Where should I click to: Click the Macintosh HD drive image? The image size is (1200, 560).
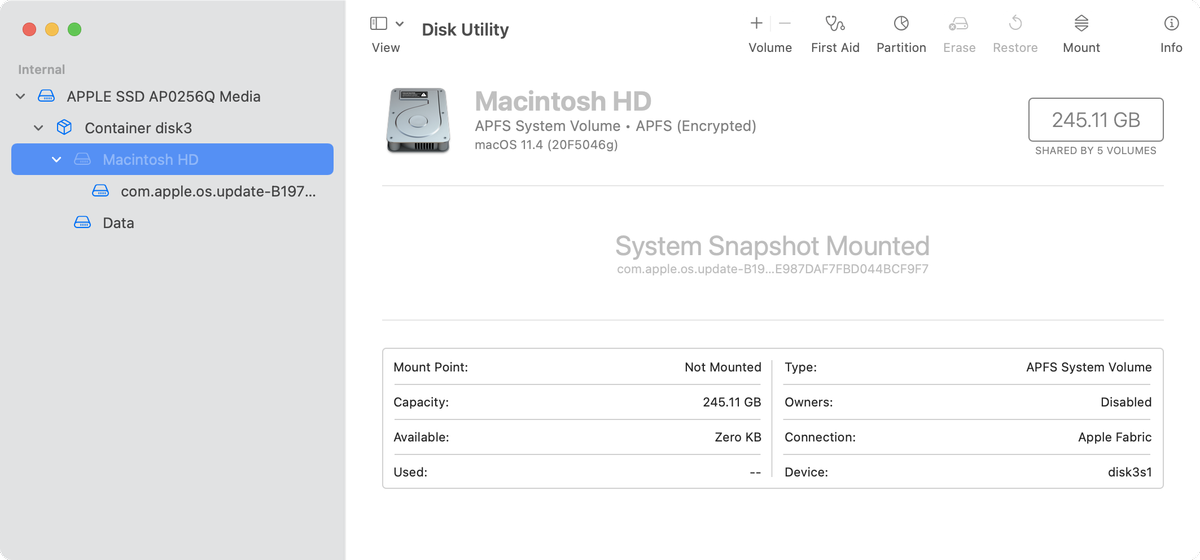coord(415,121)
